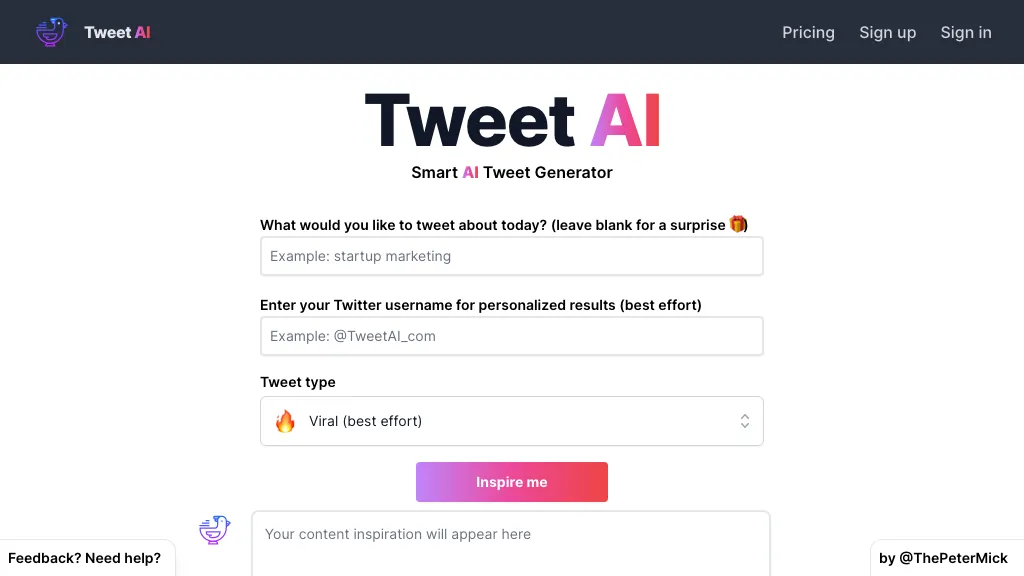Follow the "by @ThePeterMick" link
This screenshot has height=576, width=1024.
coord(943,558)
